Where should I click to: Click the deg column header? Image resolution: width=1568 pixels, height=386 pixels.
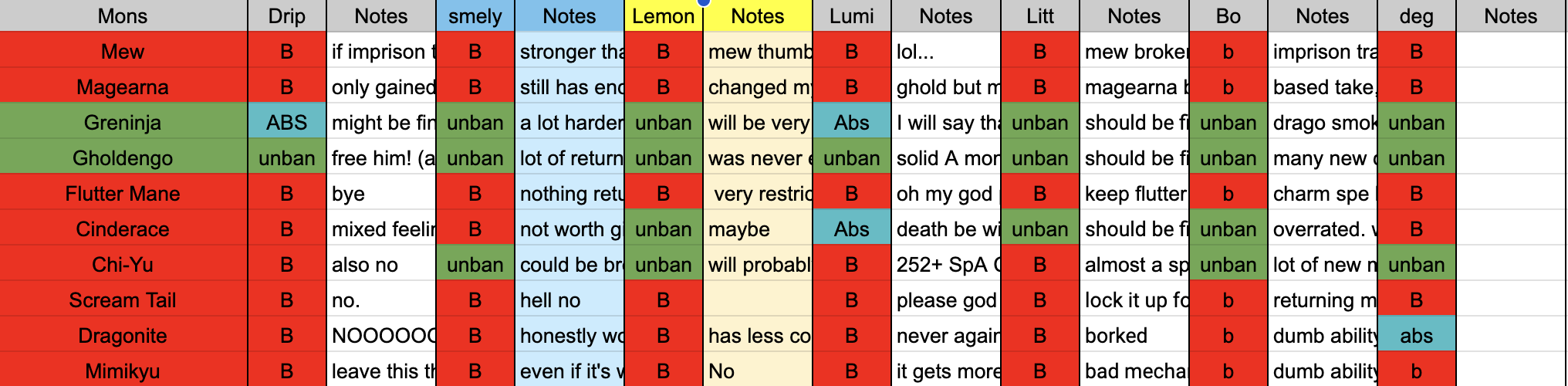click(1417, 15)
